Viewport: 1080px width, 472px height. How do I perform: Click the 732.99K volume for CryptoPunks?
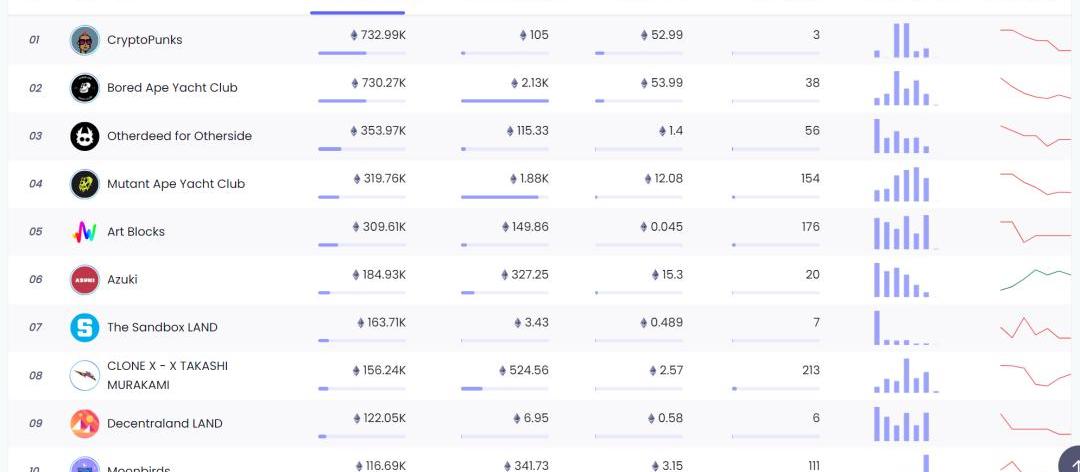click(x=378, y=35)
